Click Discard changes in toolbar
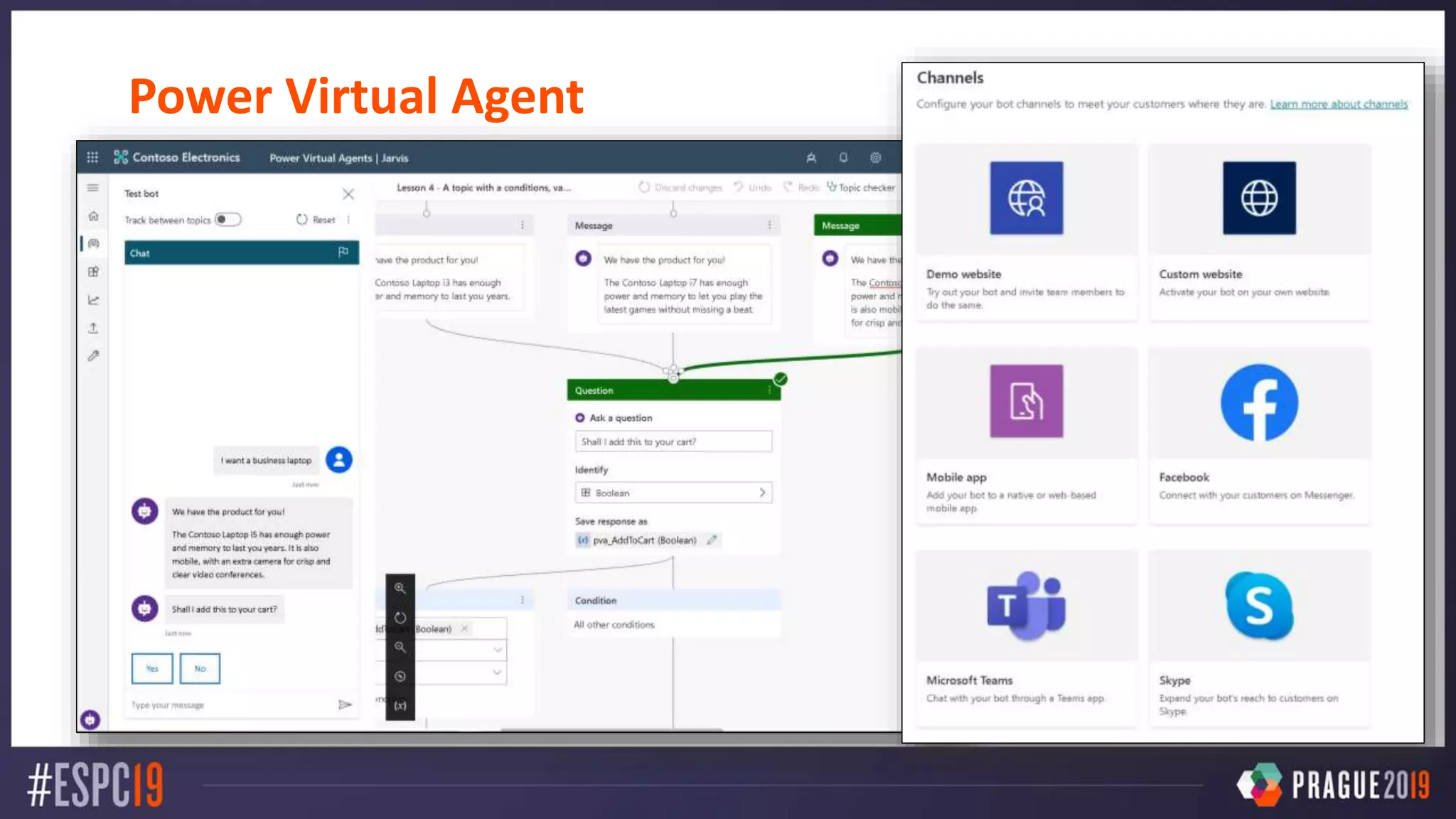Viewport: 1456px width, 819px height. [x=680, y=188]
